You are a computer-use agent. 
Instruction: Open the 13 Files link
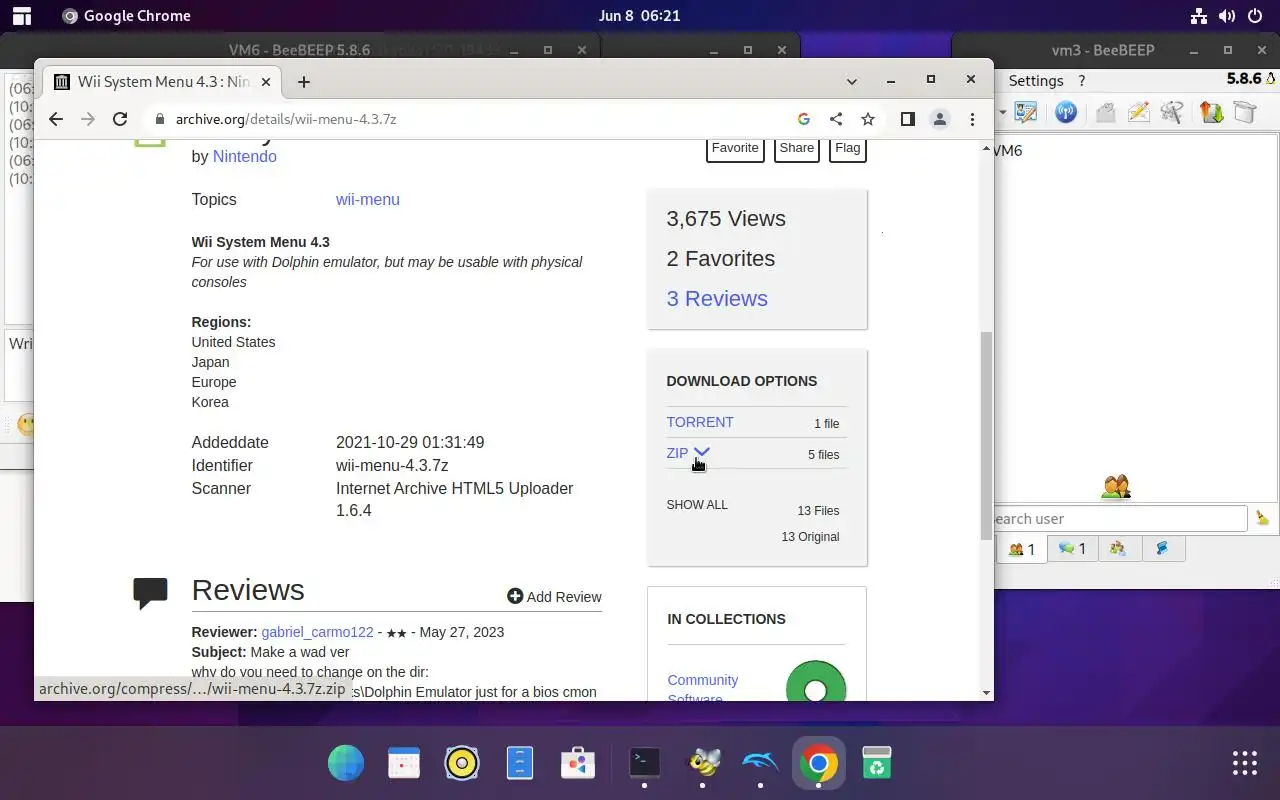tap(818, 511)
